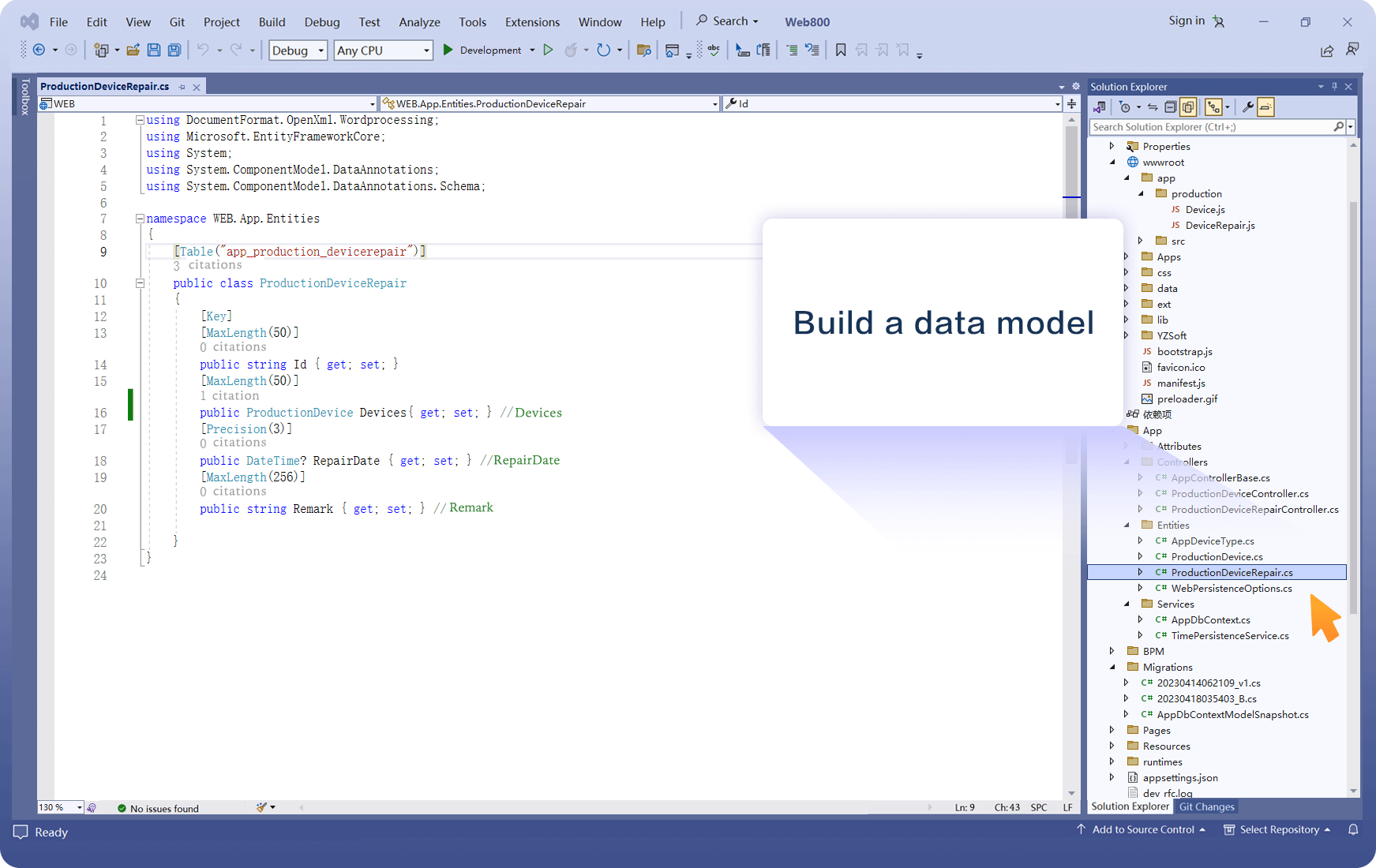
Task: Collapse the namespace code block
Action: point(140,219)
